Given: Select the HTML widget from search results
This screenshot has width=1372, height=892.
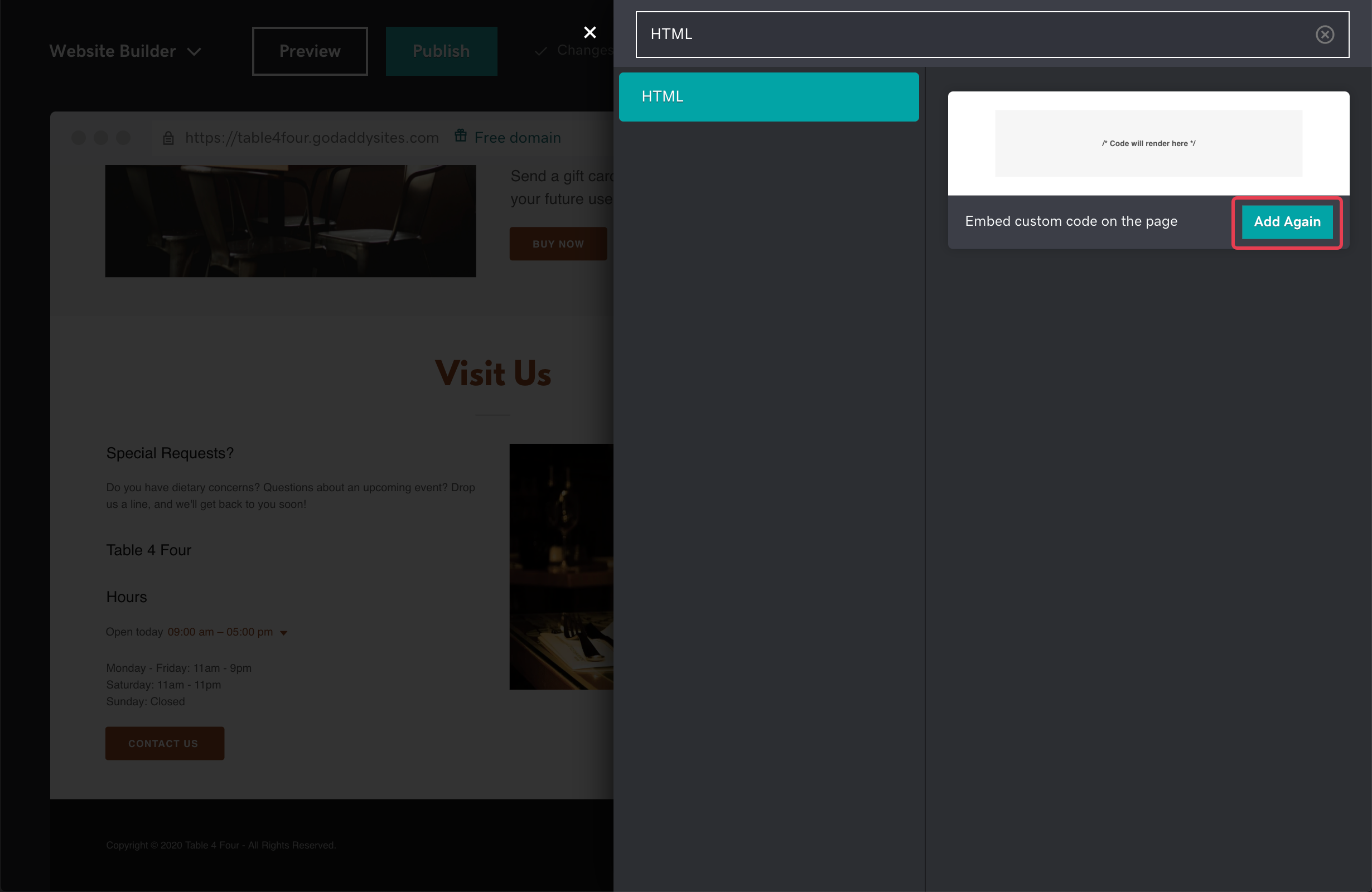Looking at the screenshot, I should 769,96.
